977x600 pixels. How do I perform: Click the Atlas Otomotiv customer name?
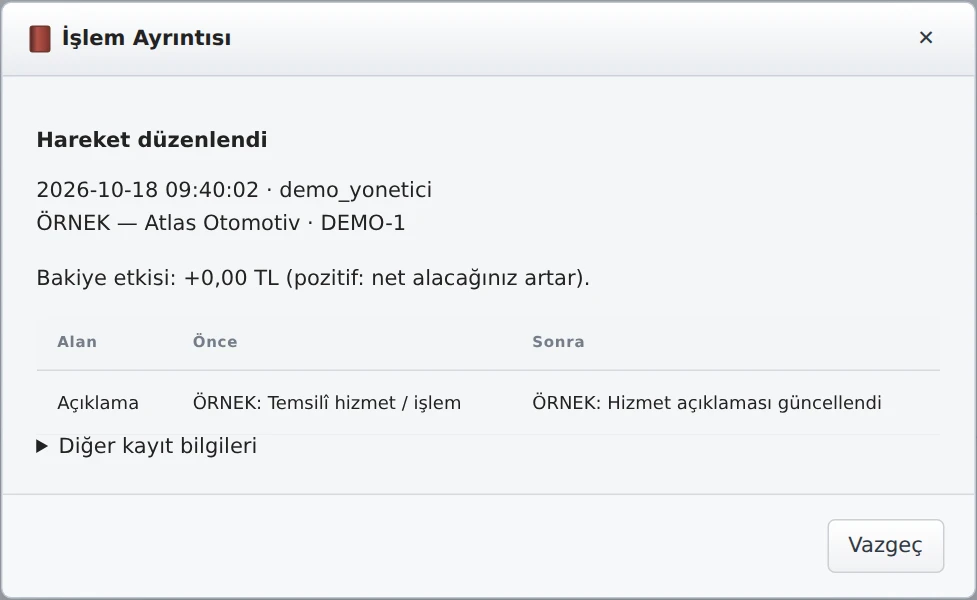tap(222, 222)
